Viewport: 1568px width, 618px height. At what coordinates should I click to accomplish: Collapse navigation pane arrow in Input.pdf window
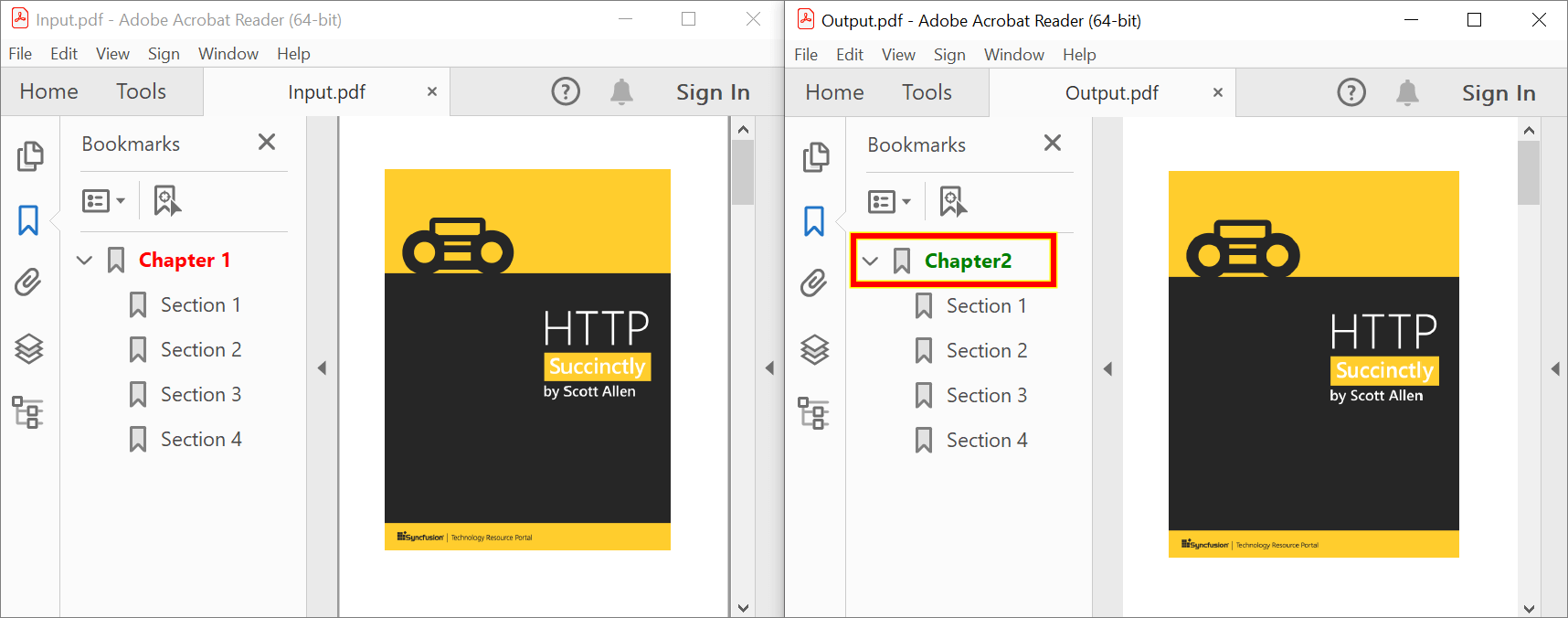[x=322, y=368]
